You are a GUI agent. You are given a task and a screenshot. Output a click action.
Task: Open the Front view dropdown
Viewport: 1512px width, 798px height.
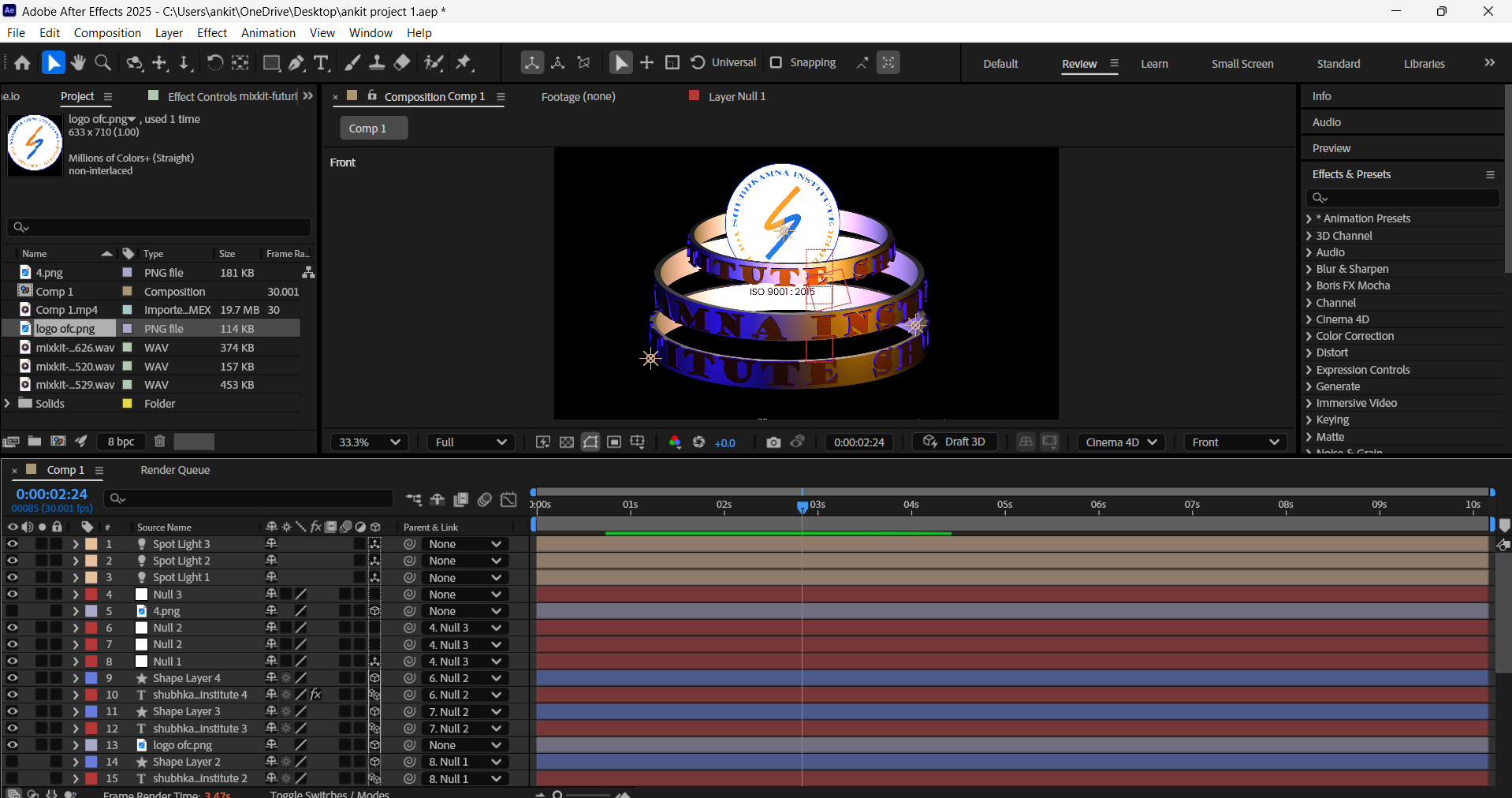1235,442
